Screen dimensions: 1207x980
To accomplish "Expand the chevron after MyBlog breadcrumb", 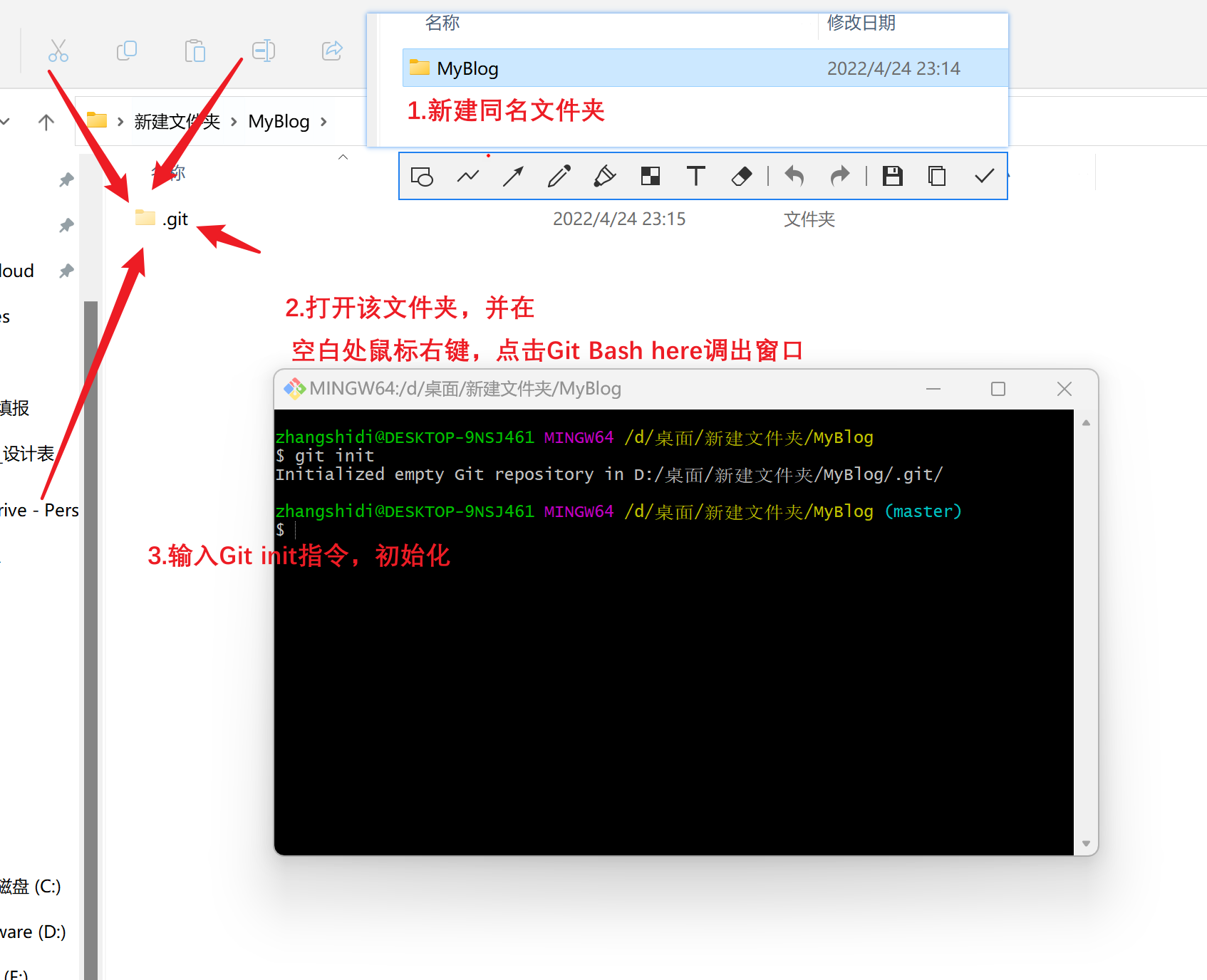I will (x=323, y=122).
